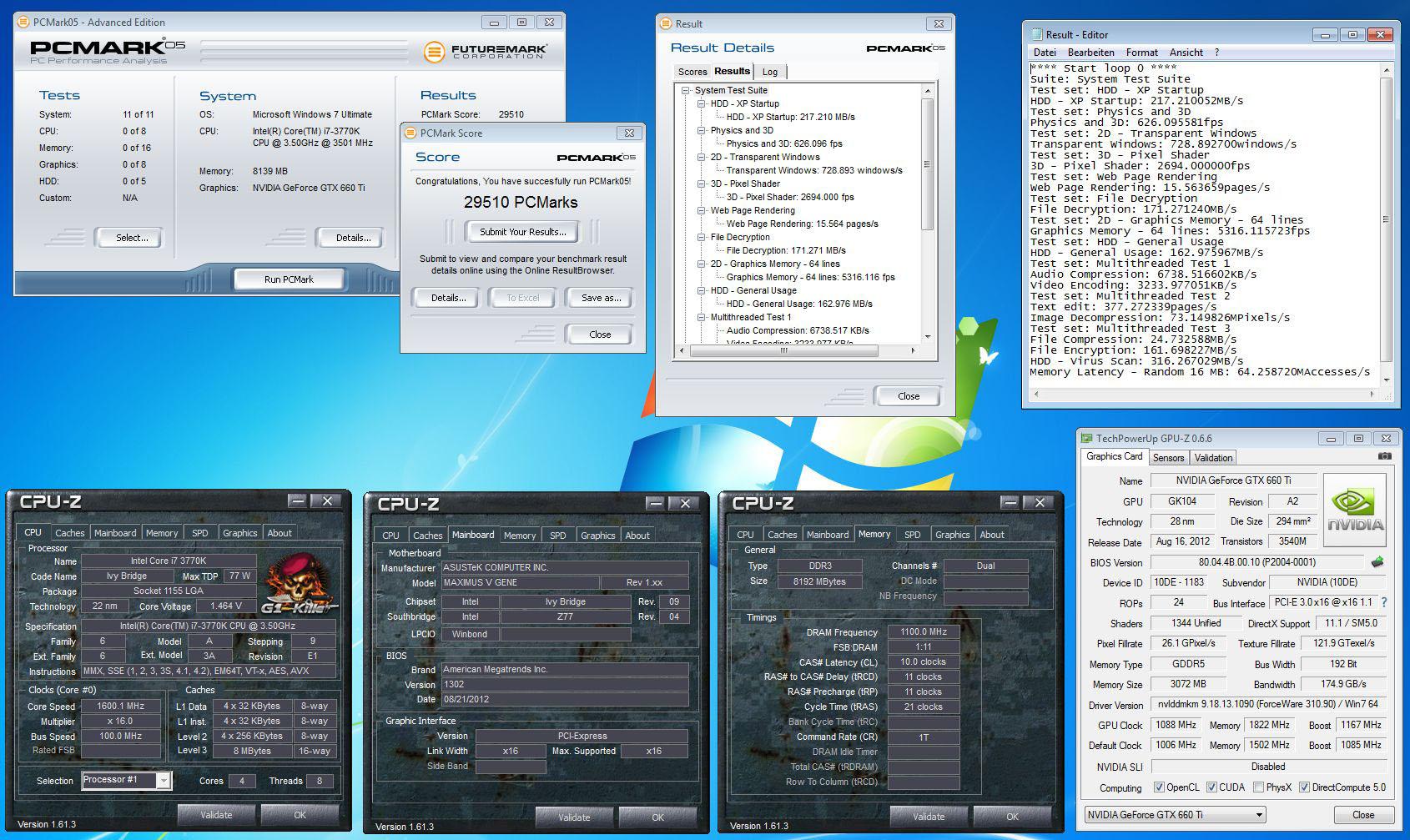This screenshot has height=840, width=1410.
Task: Click the 29510 PCMarks score text
Action: (521, 203)
